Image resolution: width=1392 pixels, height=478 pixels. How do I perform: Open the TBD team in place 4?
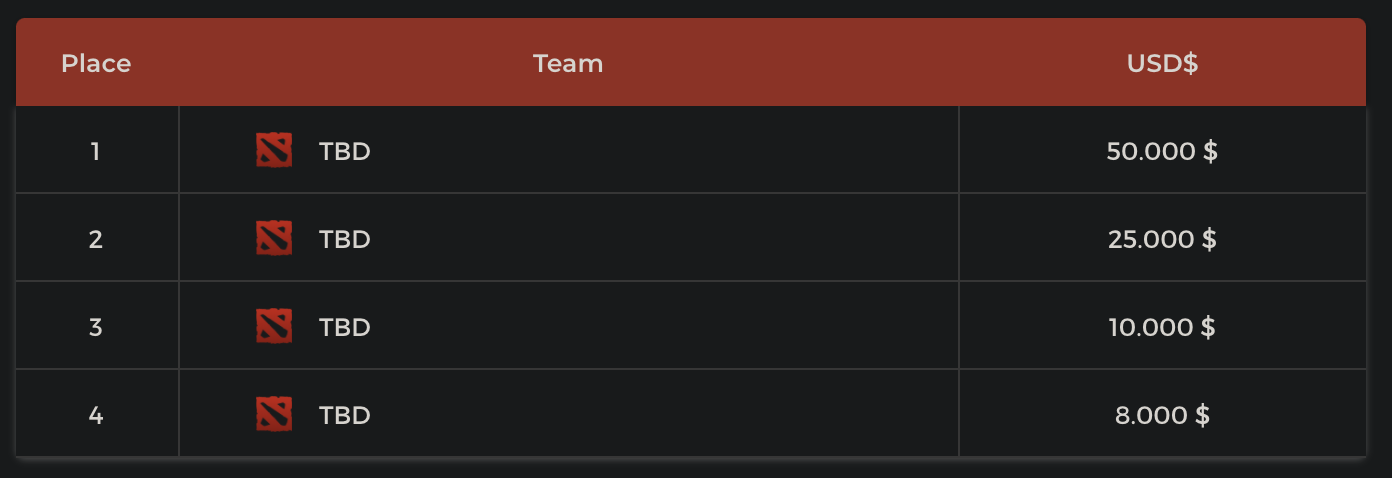tap(345, 416)
